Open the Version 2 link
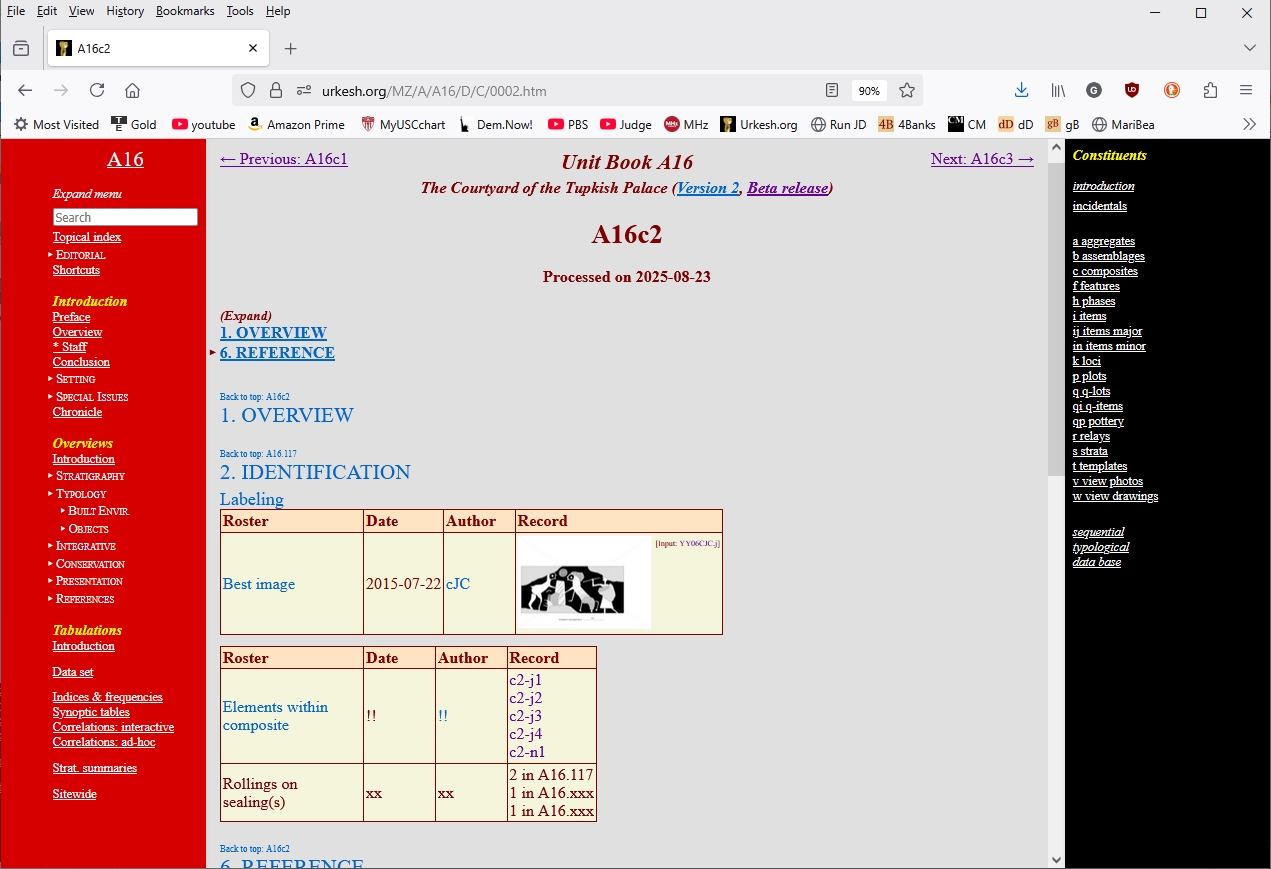 (x=708, y=188)
